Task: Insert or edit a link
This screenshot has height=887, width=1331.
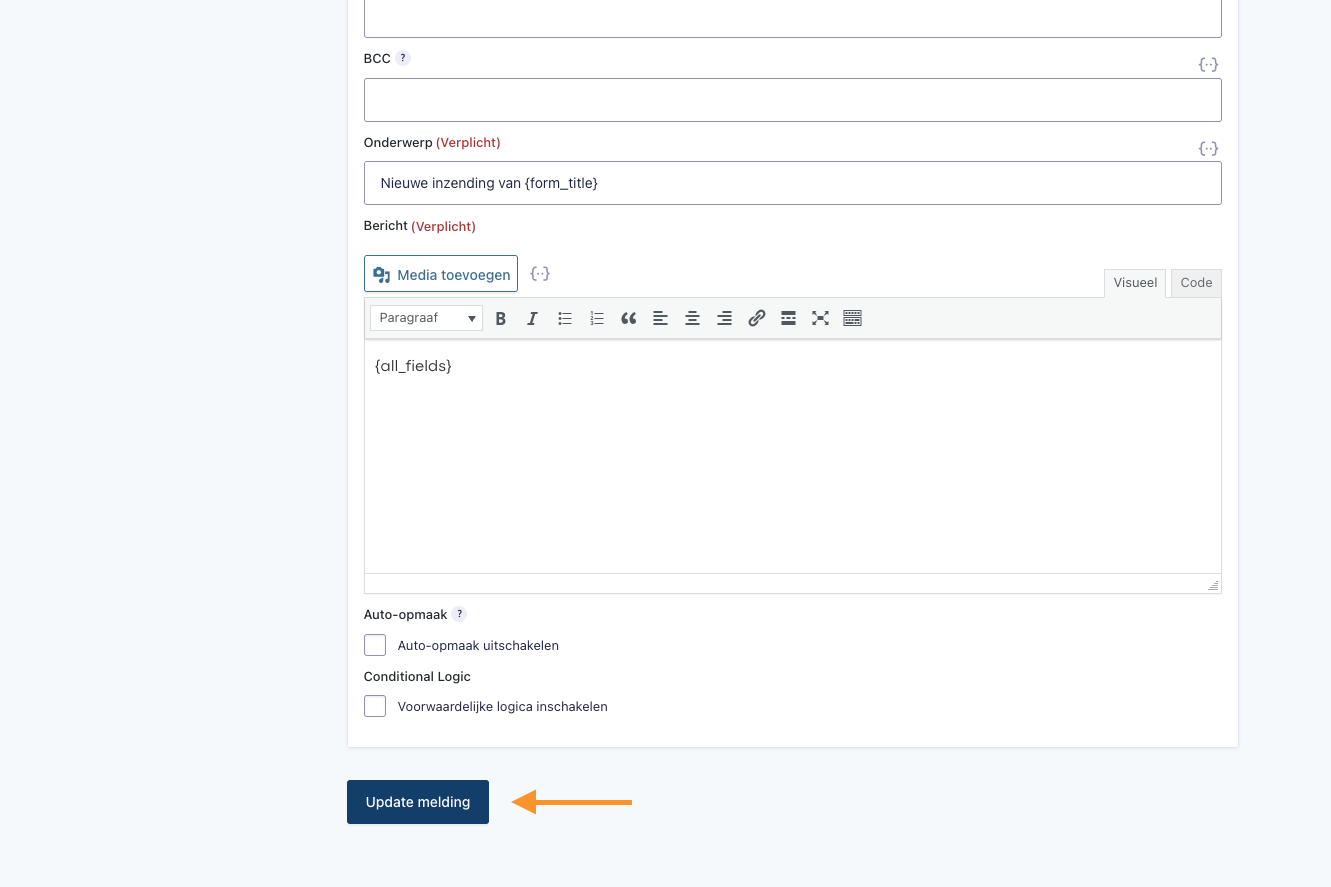Action: coord(757,318)
